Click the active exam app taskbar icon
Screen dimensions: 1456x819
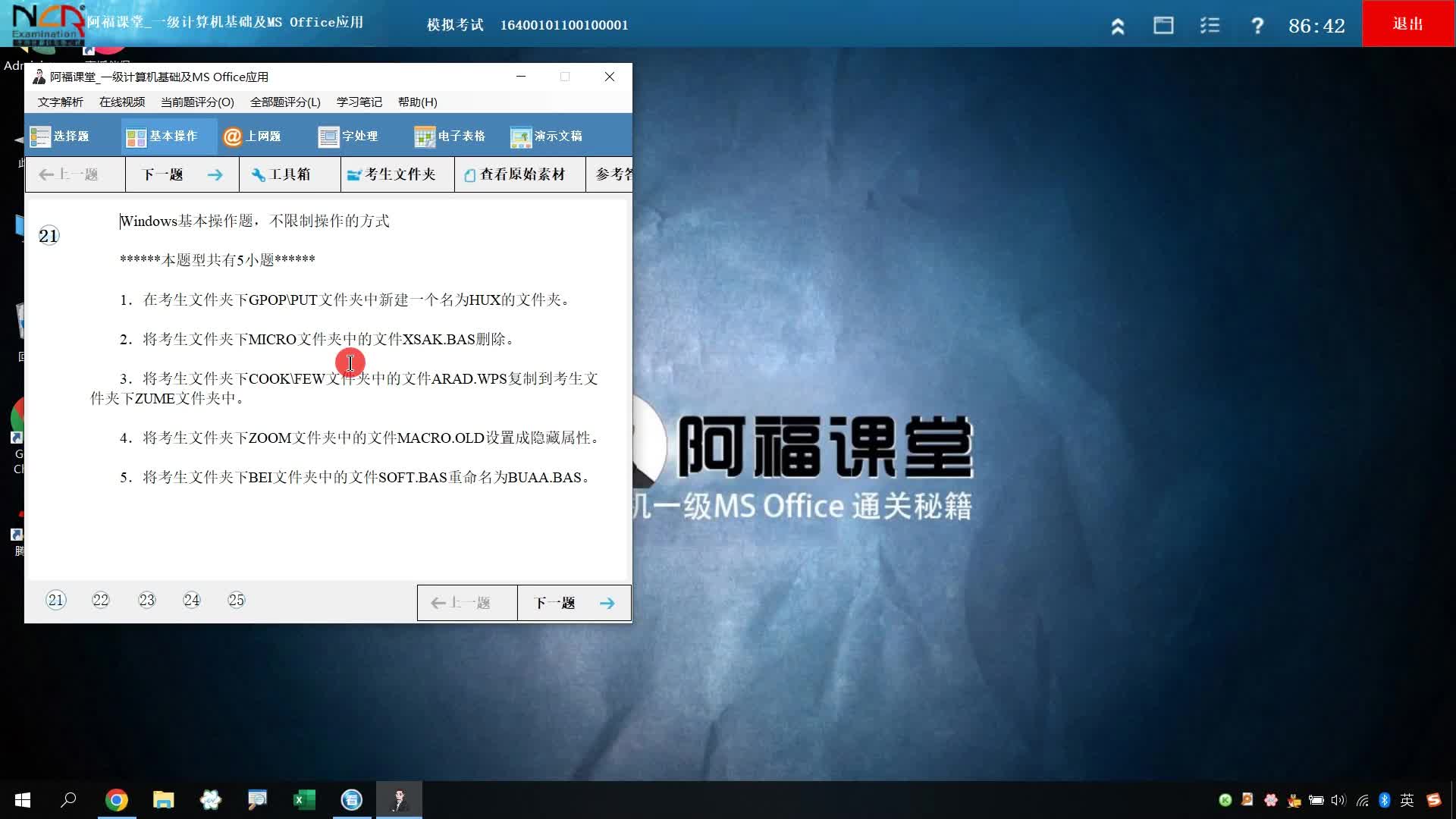(399, 800)
